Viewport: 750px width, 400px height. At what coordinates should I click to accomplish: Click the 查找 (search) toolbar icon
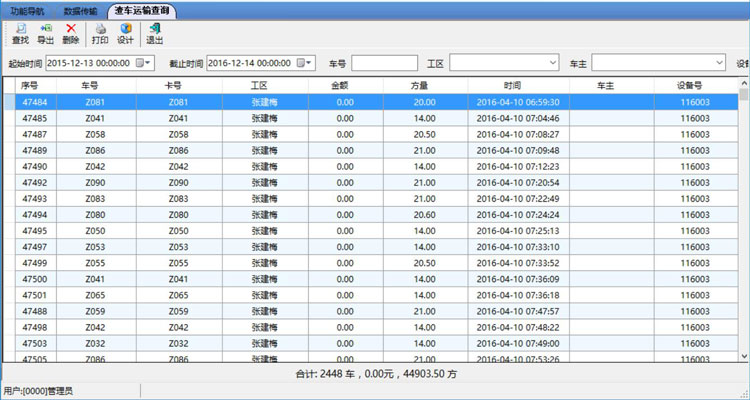pos(20,34)
